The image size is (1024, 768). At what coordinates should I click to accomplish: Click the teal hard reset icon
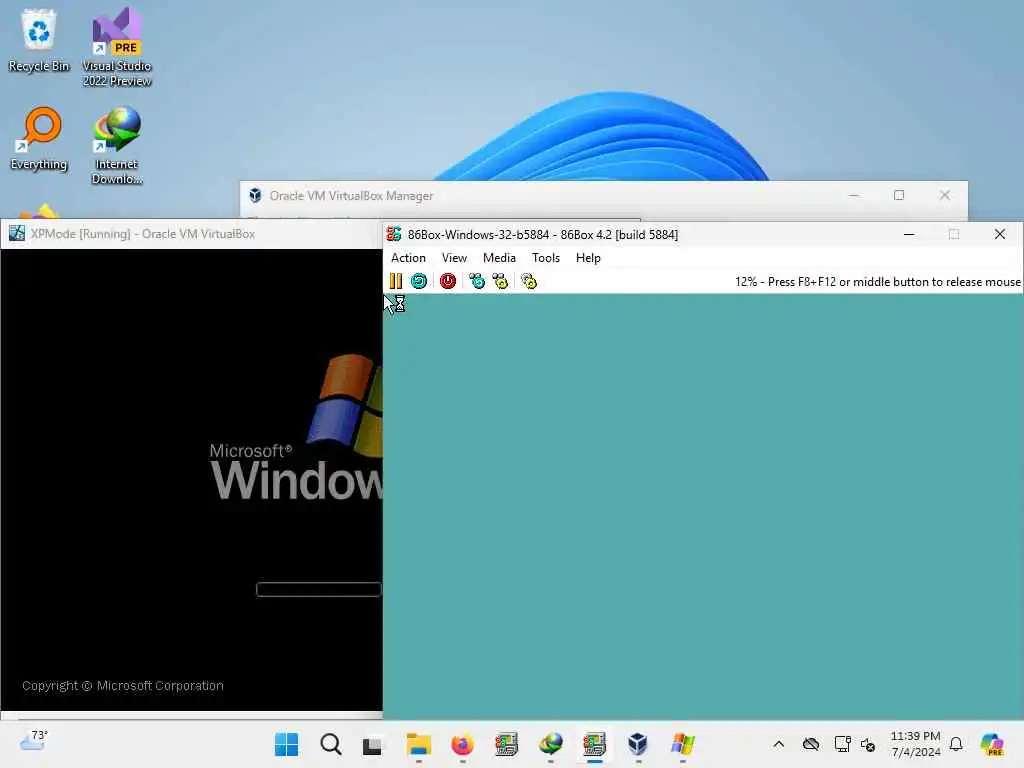click(419, 281)
